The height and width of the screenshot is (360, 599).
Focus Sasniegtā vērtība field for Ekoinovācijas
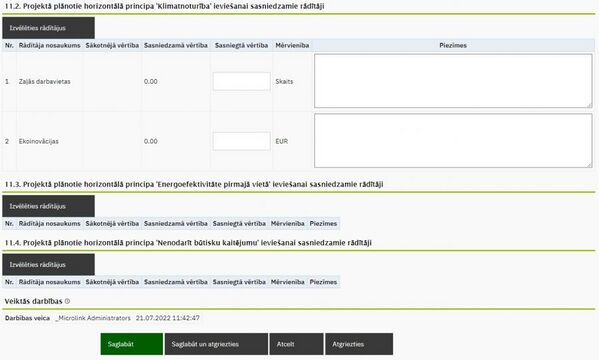241,141
